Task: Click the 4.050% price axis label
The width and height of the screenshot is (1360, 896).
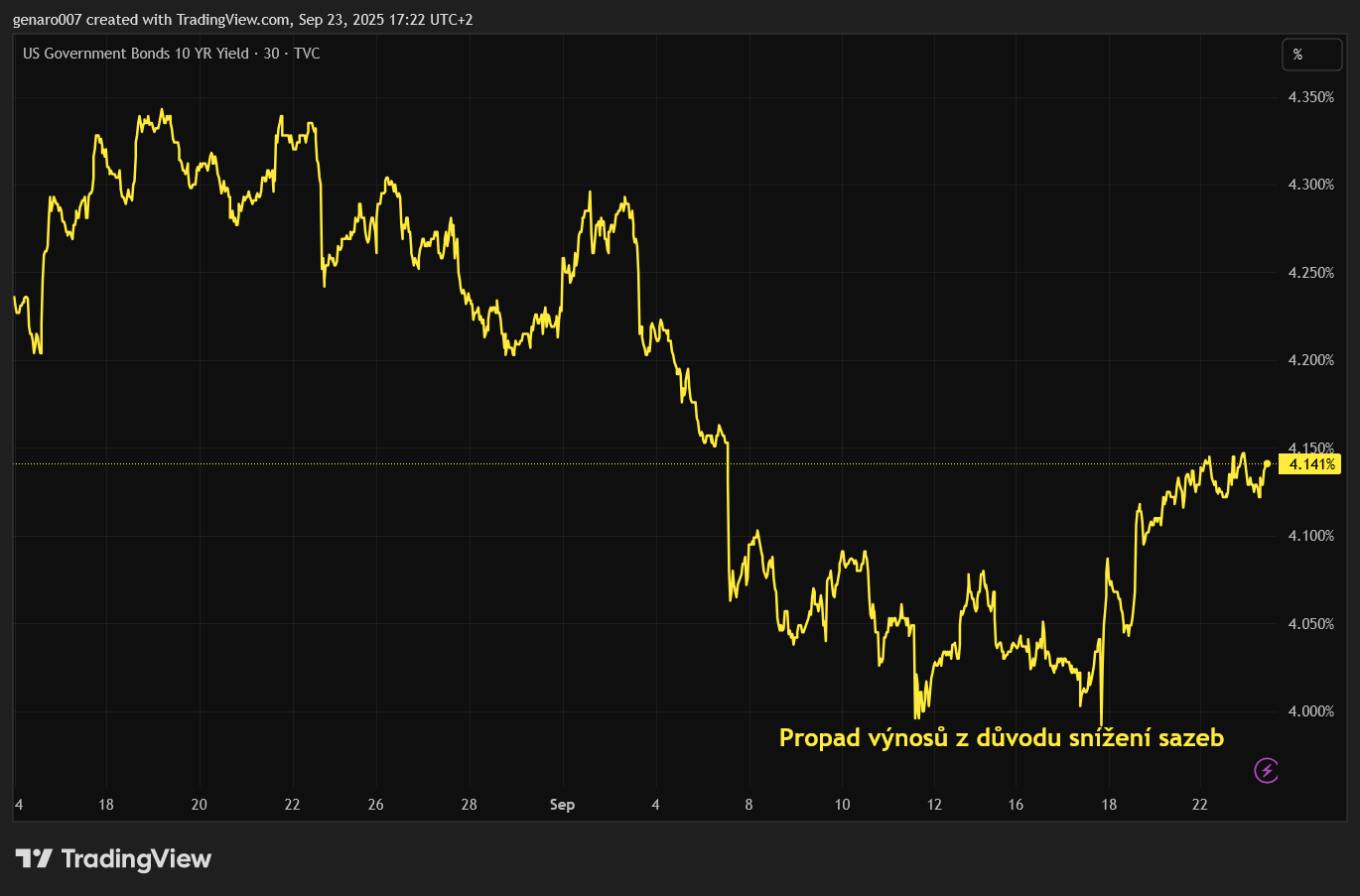Action: click(x=1310, y=624)
